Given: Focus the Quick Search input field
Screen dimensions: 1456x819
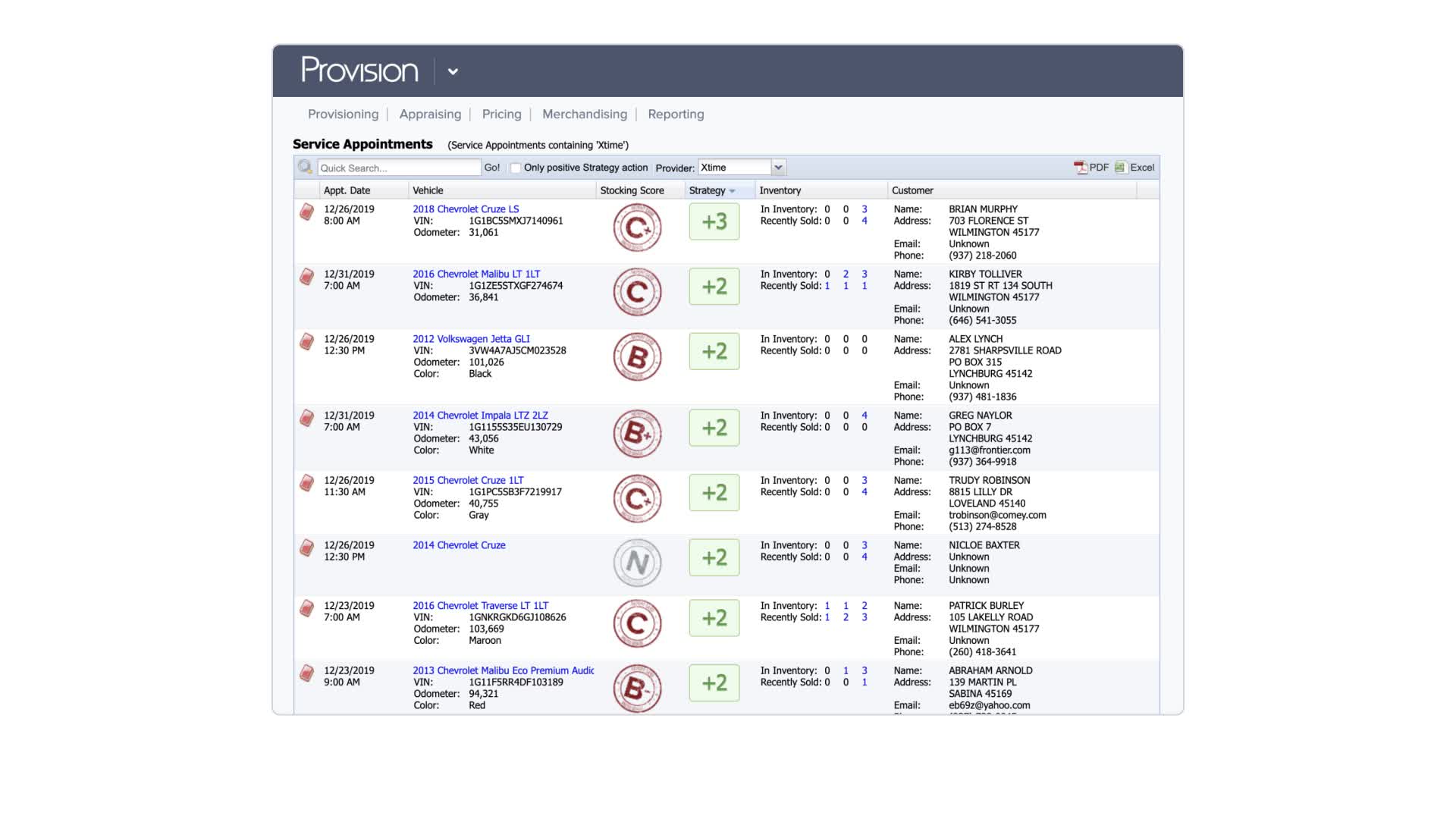Looking at the screenshot, I should (x=398, y=168).
